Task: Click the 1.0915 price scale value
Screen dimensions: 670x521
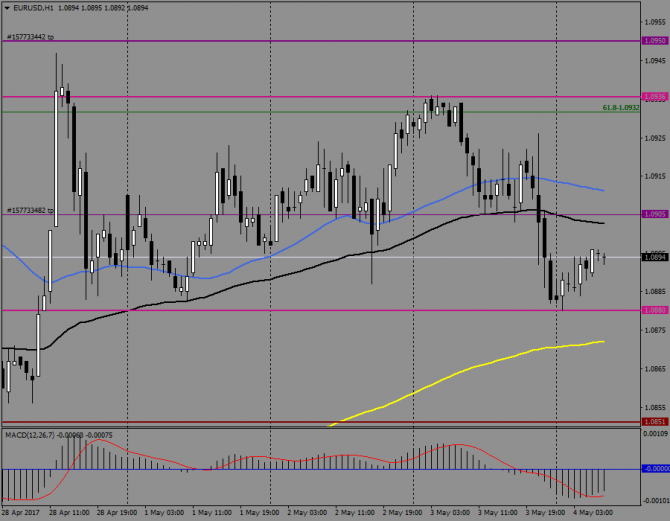Action: (655, 176)
